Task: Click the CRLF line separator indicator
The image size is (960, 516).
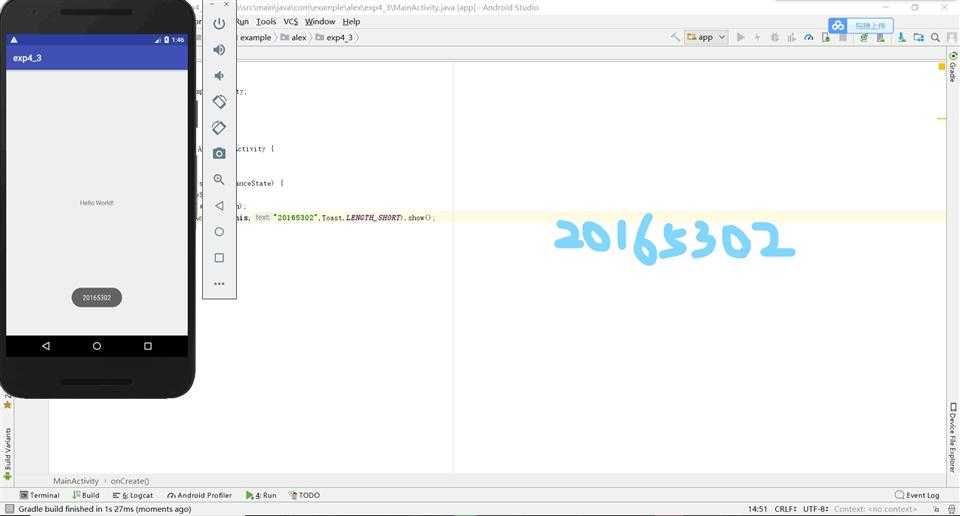Action: tap(786, 509)
